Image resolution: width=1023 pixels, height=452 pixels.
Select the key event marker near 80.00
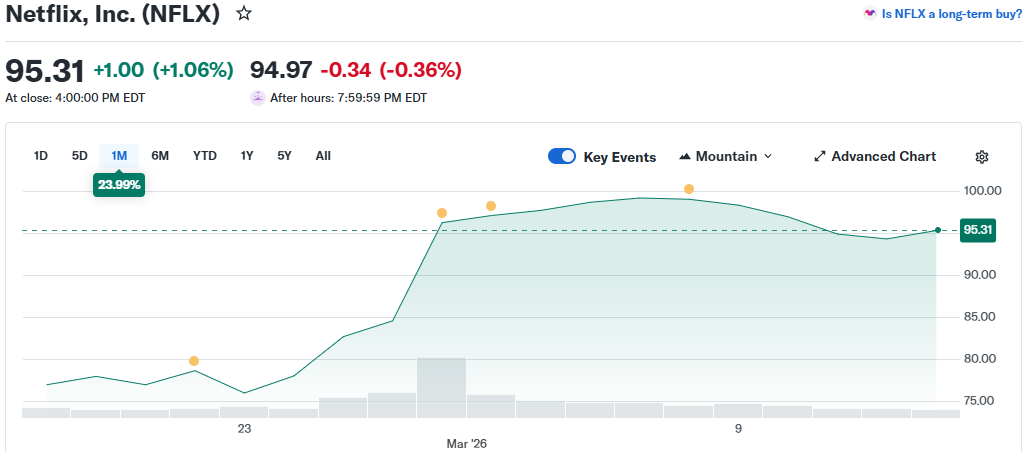(x=194, y=361)
